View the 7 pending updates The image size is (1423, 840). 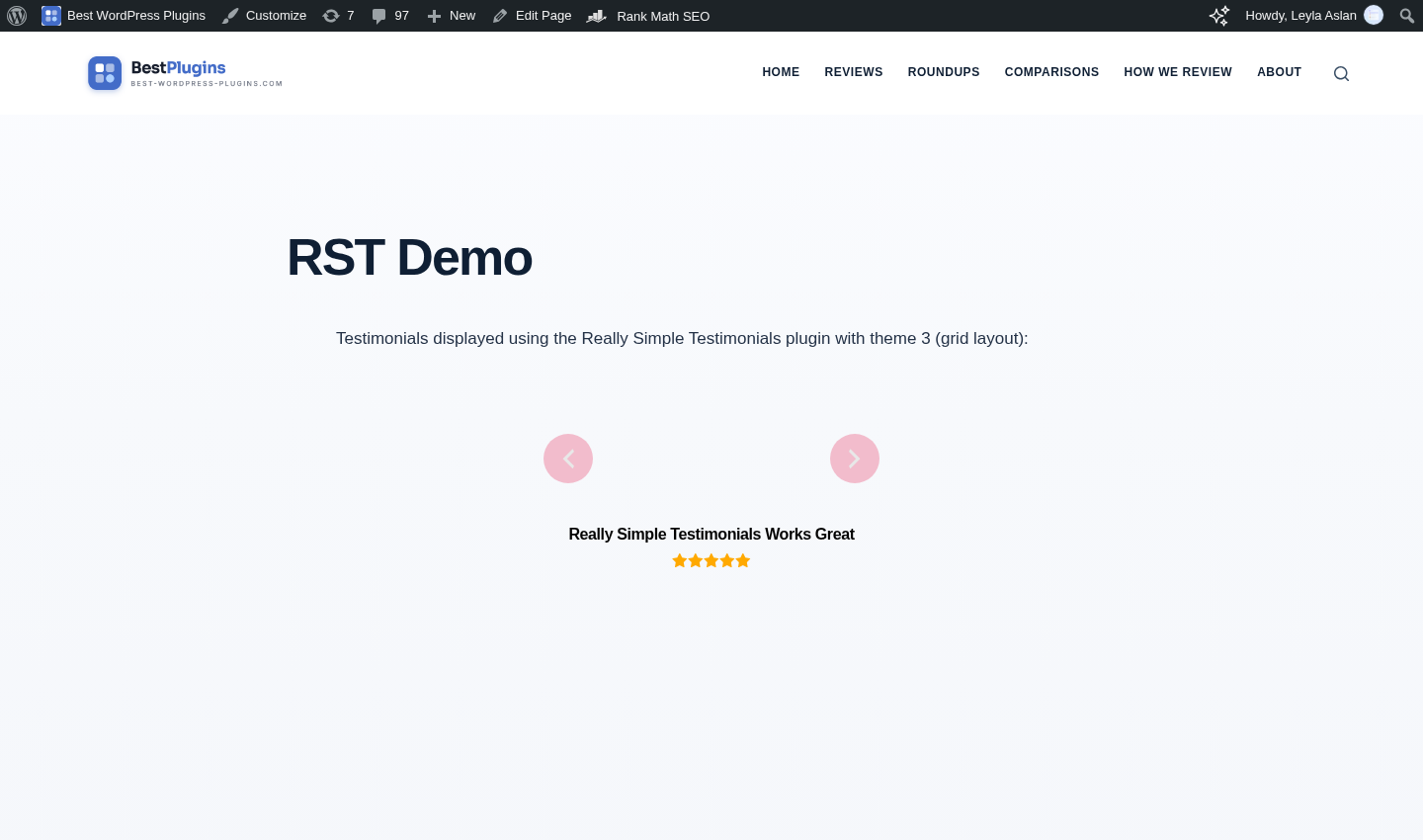338,16
